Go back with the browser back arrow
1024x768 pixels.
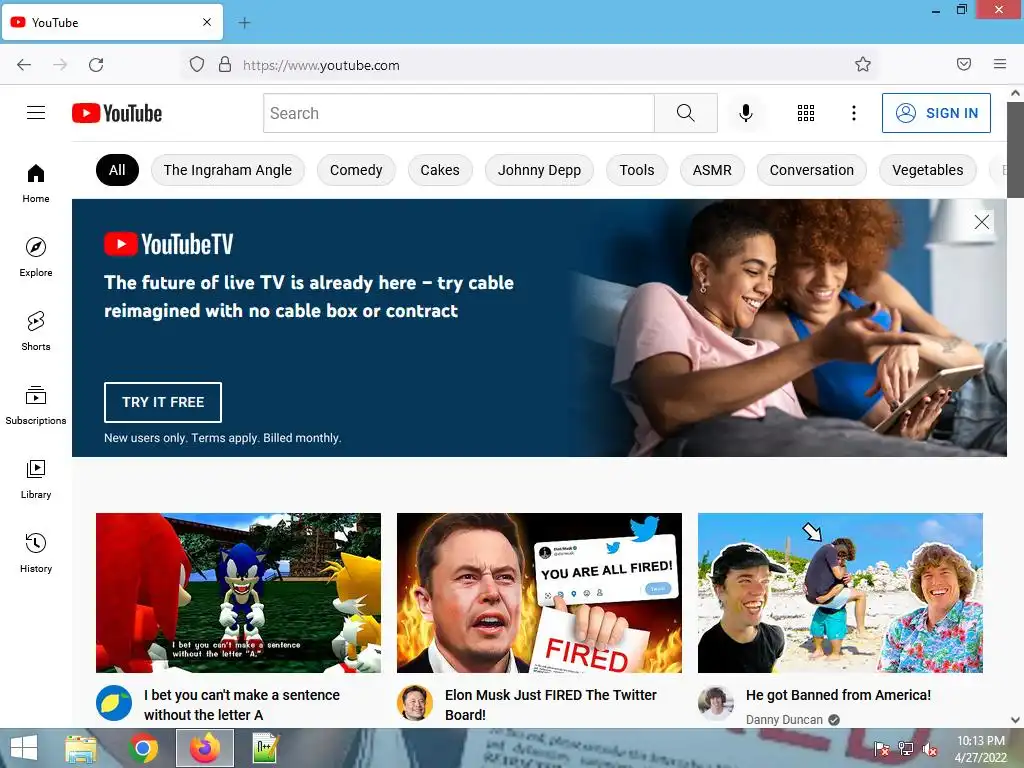click(x=24, y=65)
